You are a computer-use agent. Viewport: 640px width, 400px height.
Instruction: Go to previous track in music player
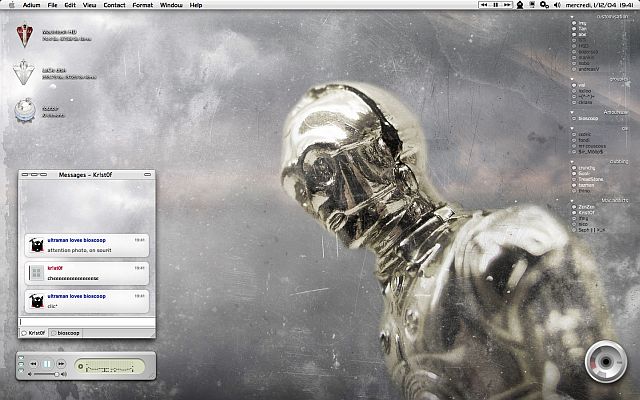[33, 364]
